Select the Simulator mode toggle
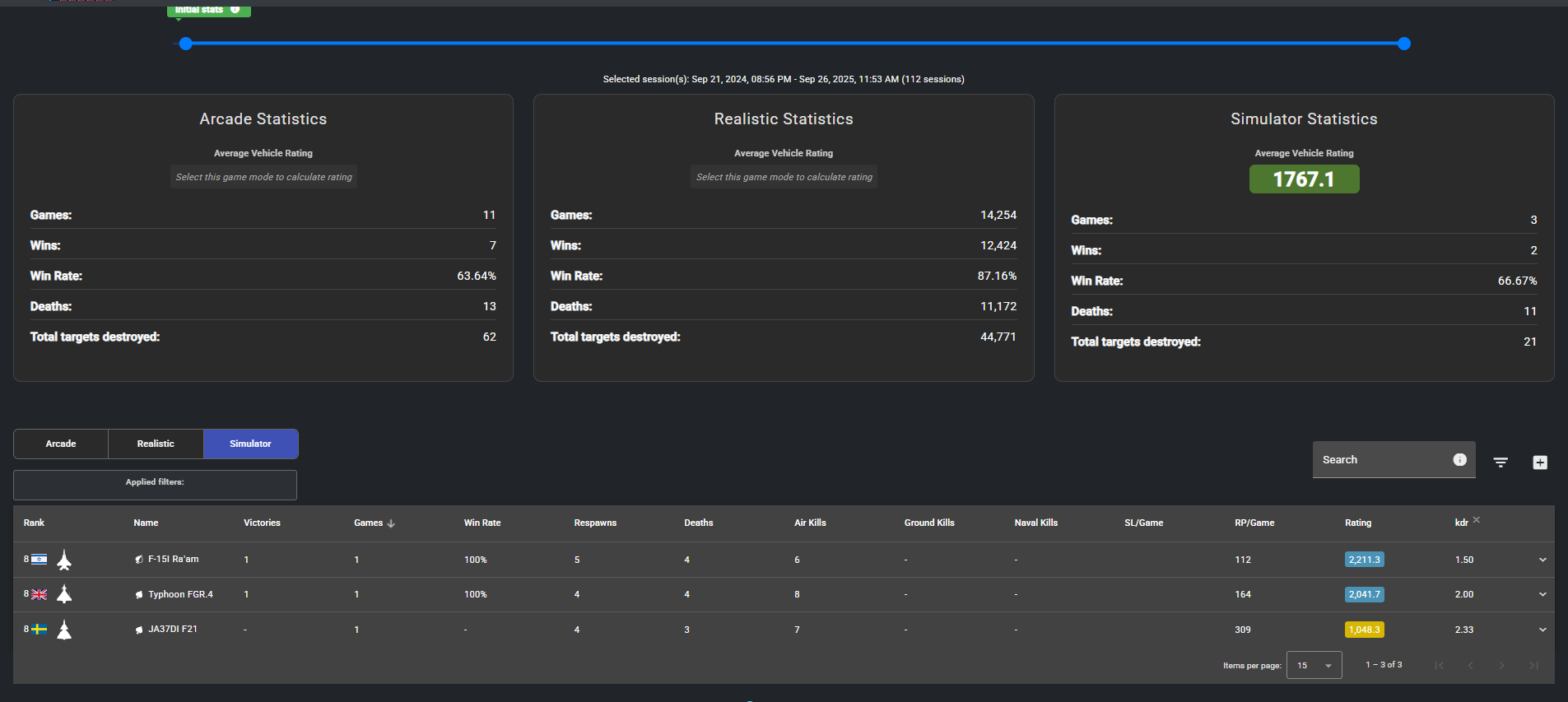This screenshot has width=1568, height=702. tap(250, 444)
